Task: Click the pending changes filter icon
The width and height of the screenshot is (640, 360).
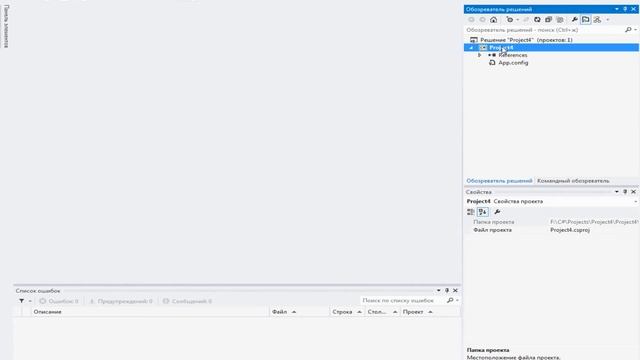Action: pyautogui.click(x=509, y=20)
